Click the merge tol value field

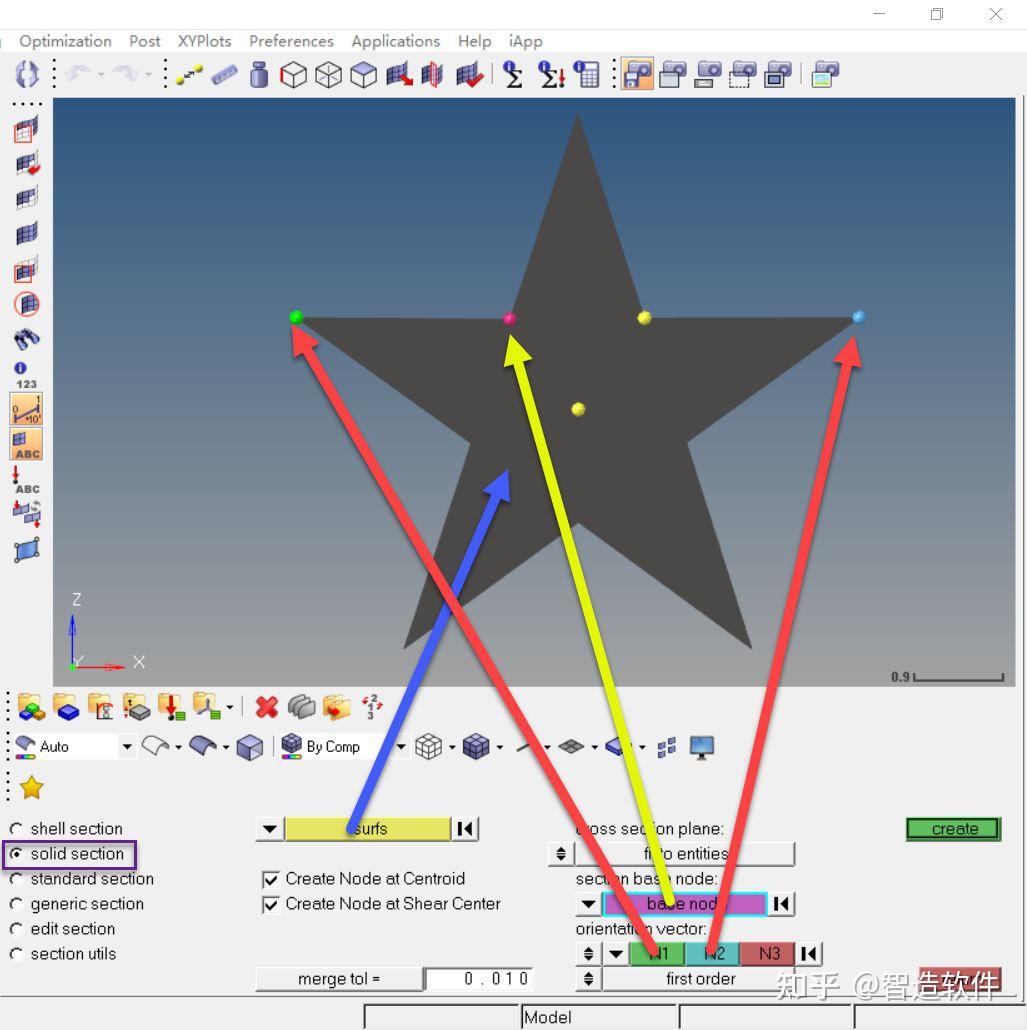(x=478, y=979)
